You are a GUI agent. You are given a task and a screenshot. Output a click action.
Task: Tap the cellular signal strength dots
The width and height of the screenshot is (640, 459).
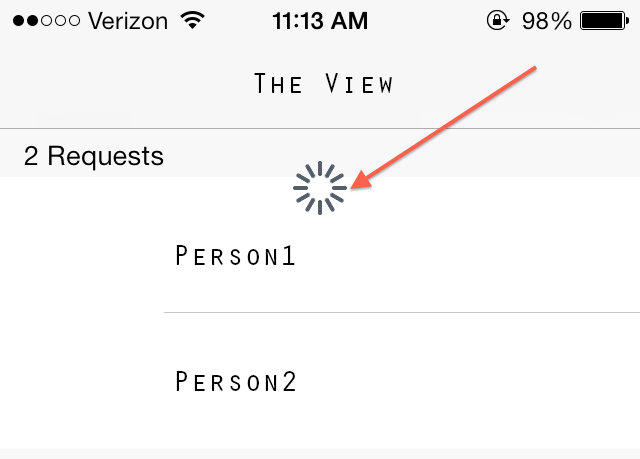pos(46,20)
